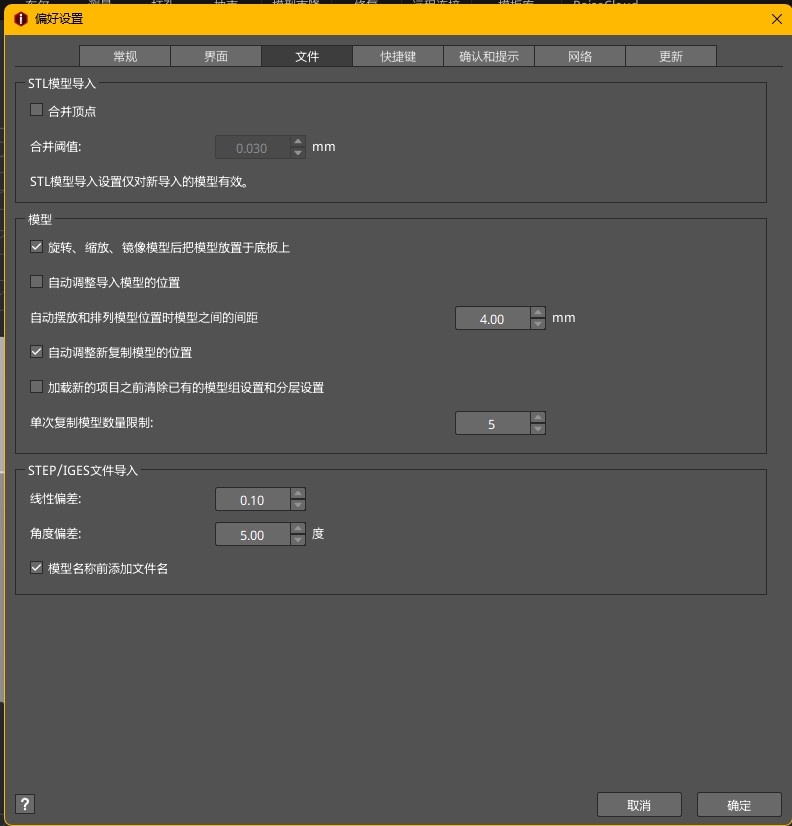The width and height of the screenshot is (792, 826).
Task: Click the STL模型导入设置仅对新导入的模型有效 note
Action: (x=139, y=182)
